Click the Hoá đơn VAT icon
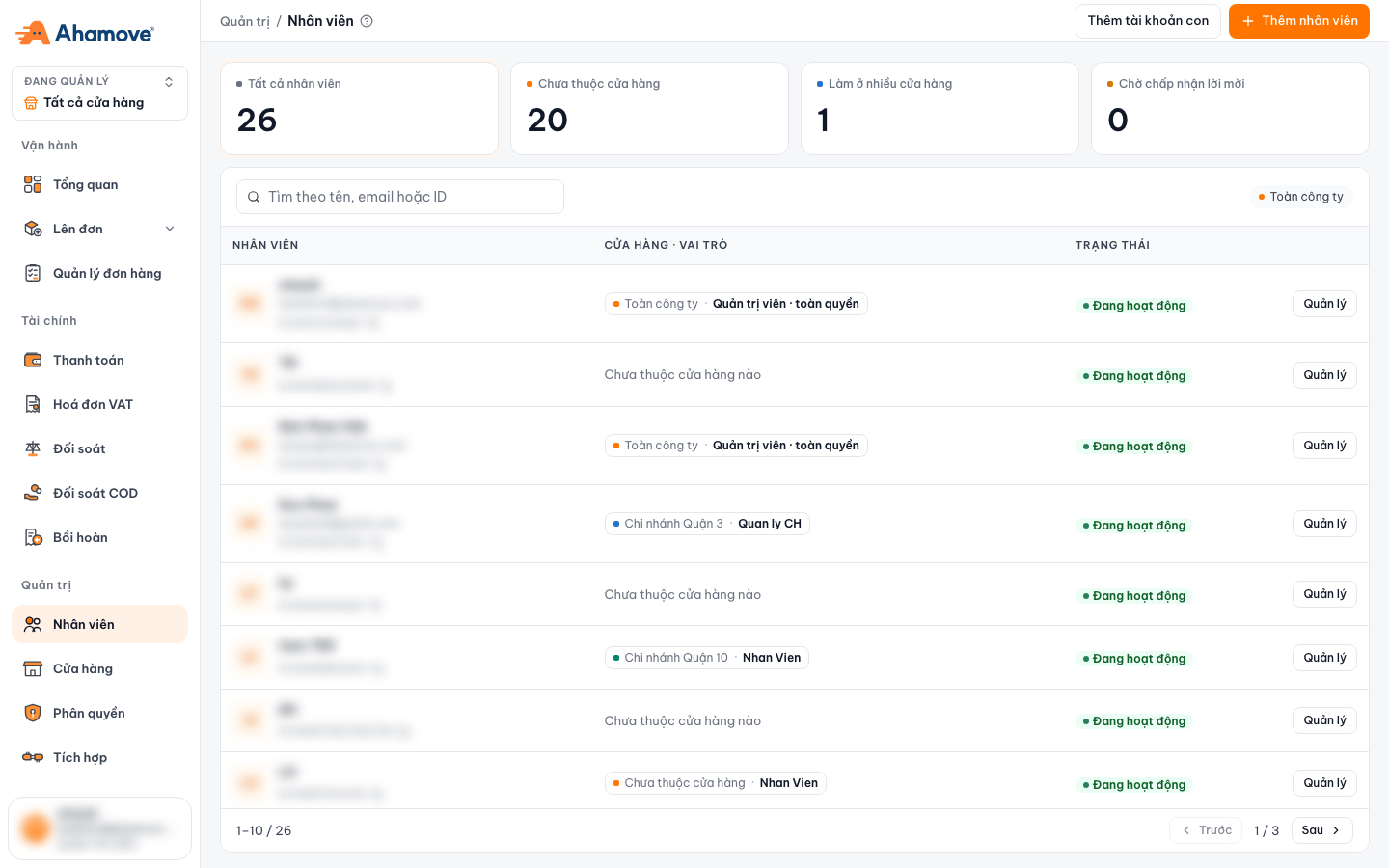 pyautogui.click(x=33, y=404)
